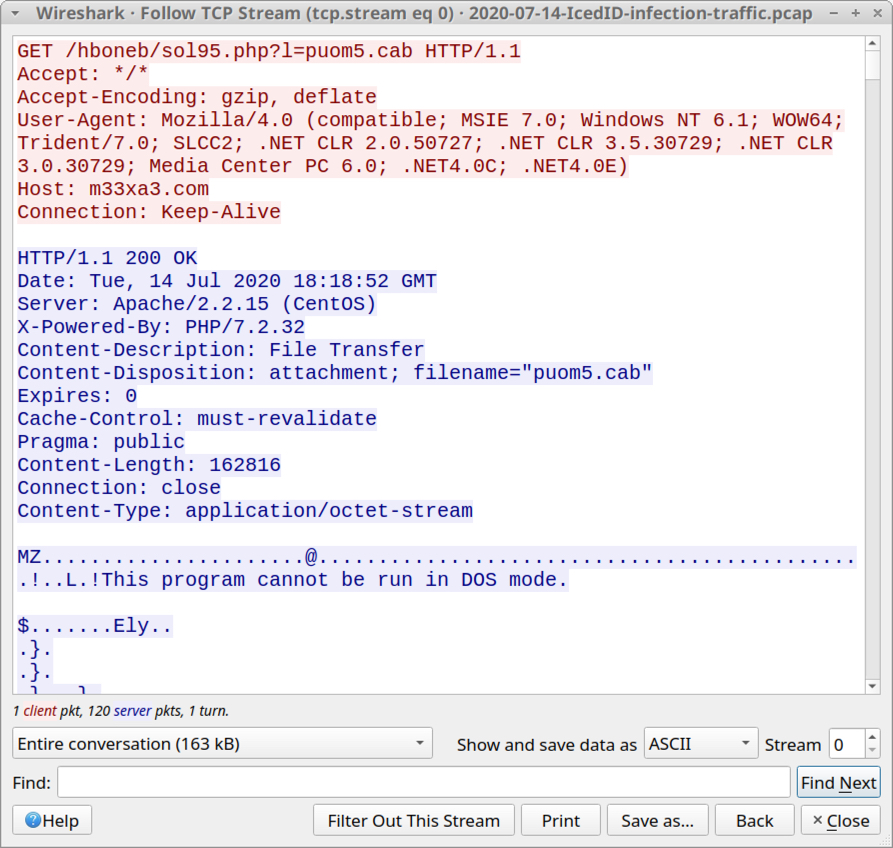Click the Expires: 0 line
This screenshot has width=893, height=848.
[77, 396]
